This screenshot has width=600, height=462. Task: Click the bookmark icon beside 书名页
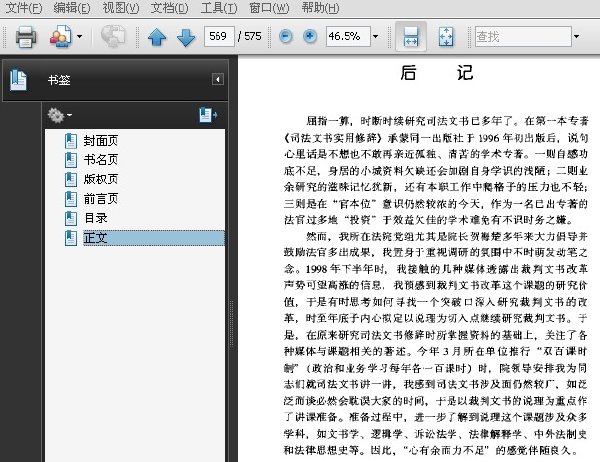(x=71, y=160)
